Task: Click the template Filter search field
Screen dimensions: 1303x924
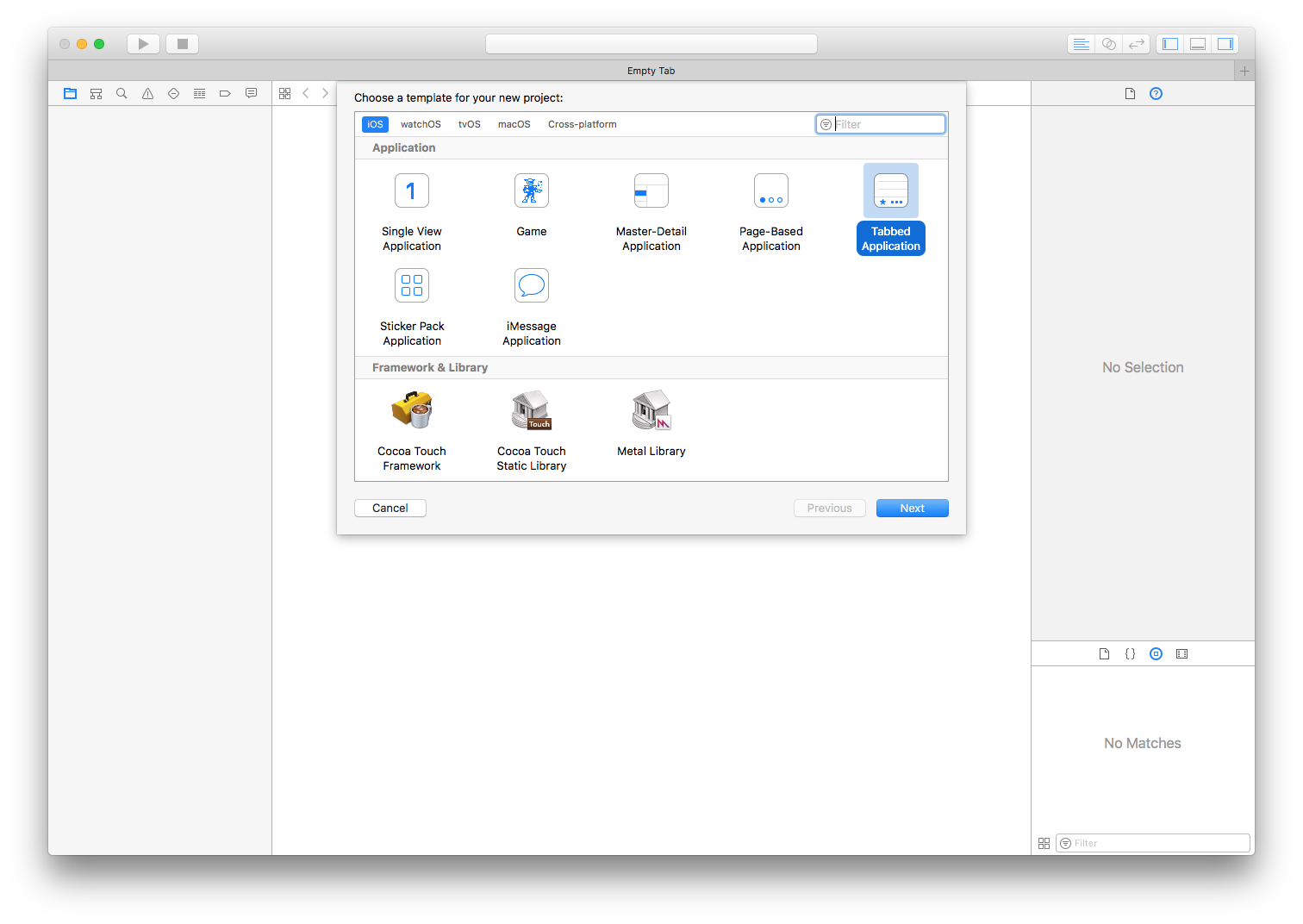Action: pos(888,124)
